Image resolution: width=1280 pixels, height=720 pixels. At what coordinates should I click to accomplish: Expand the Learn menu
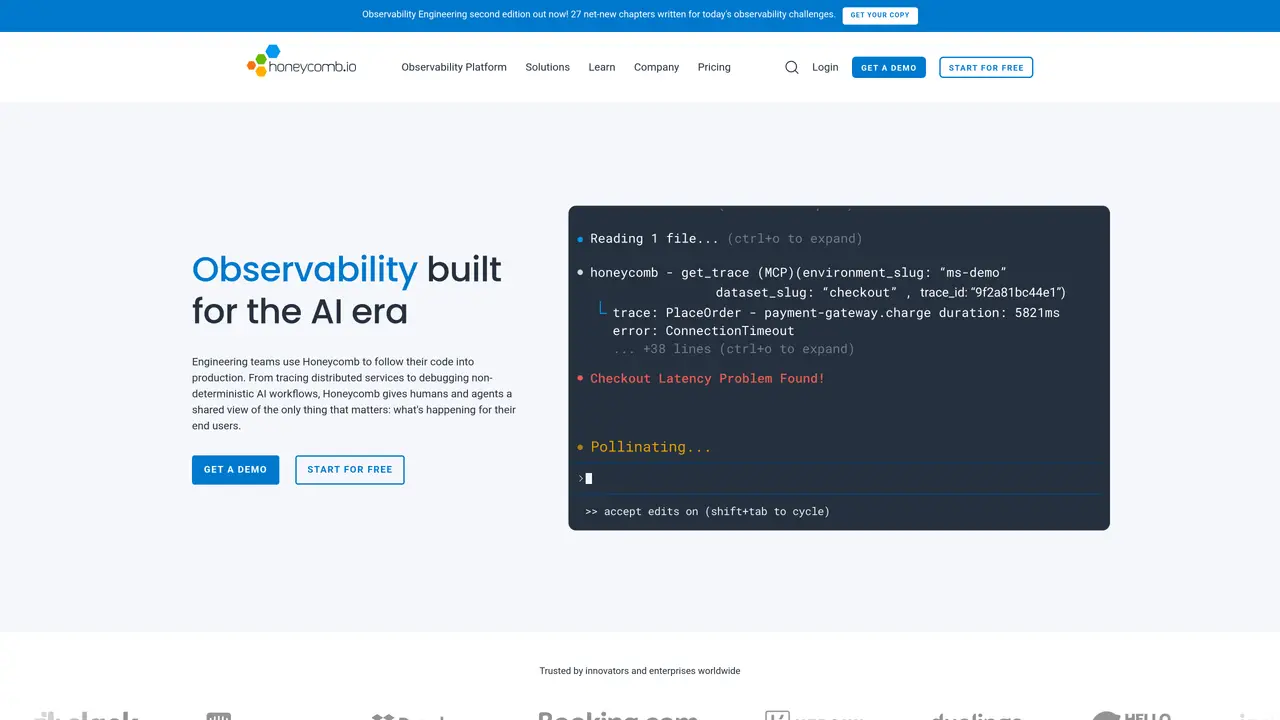coord(602,67)
